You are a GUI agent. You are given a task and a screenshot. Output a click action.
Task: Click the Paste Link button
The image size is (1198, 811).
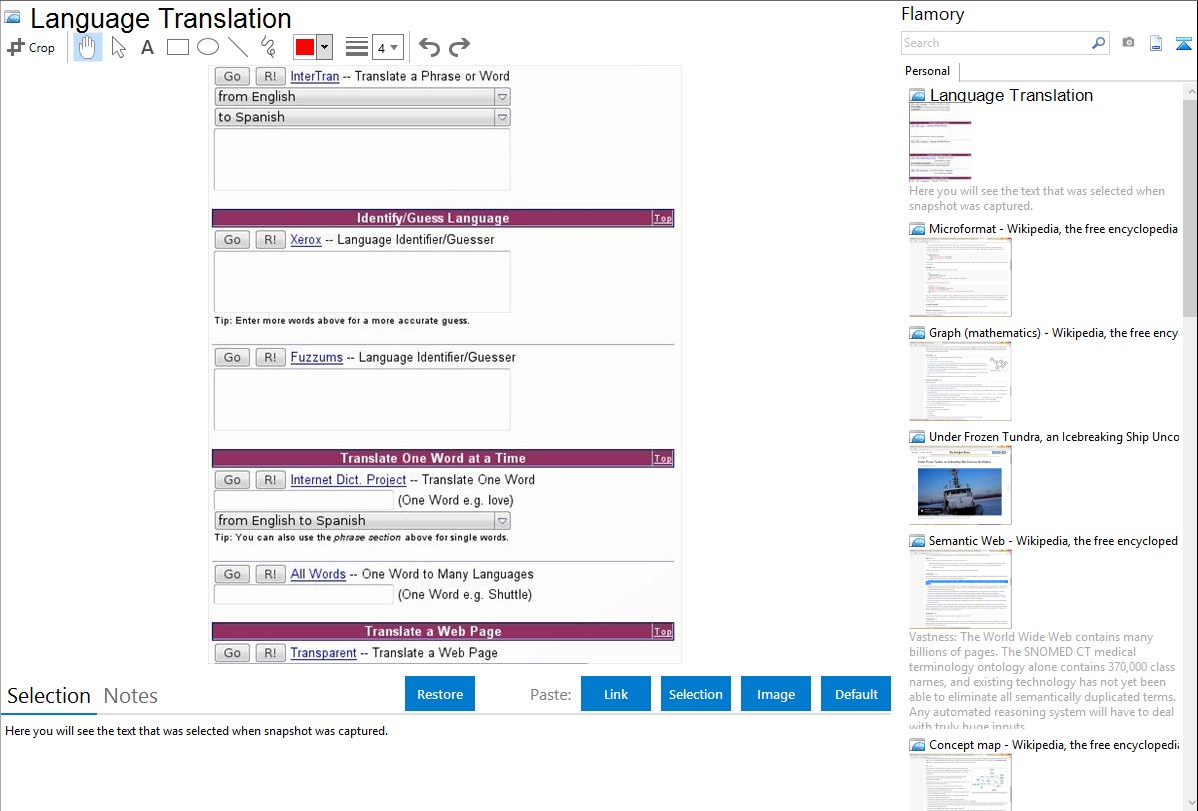(616, 694)
